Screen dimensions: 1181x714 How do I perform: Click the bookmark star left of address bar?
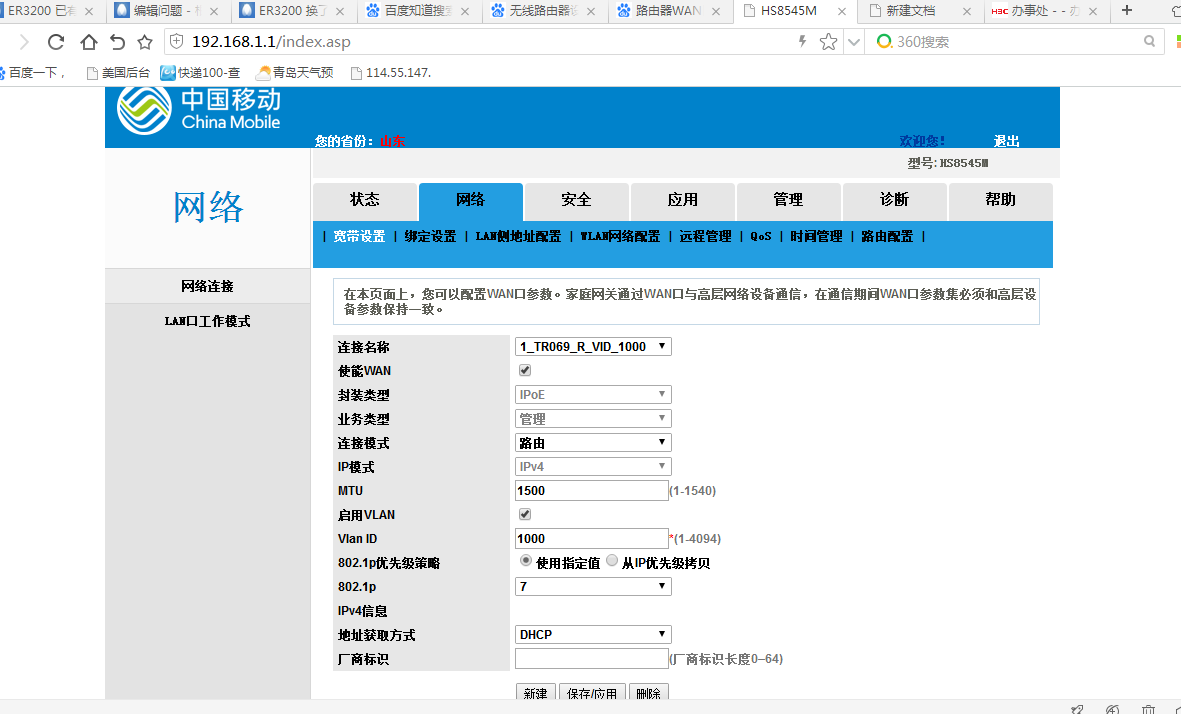coord(145,42)
